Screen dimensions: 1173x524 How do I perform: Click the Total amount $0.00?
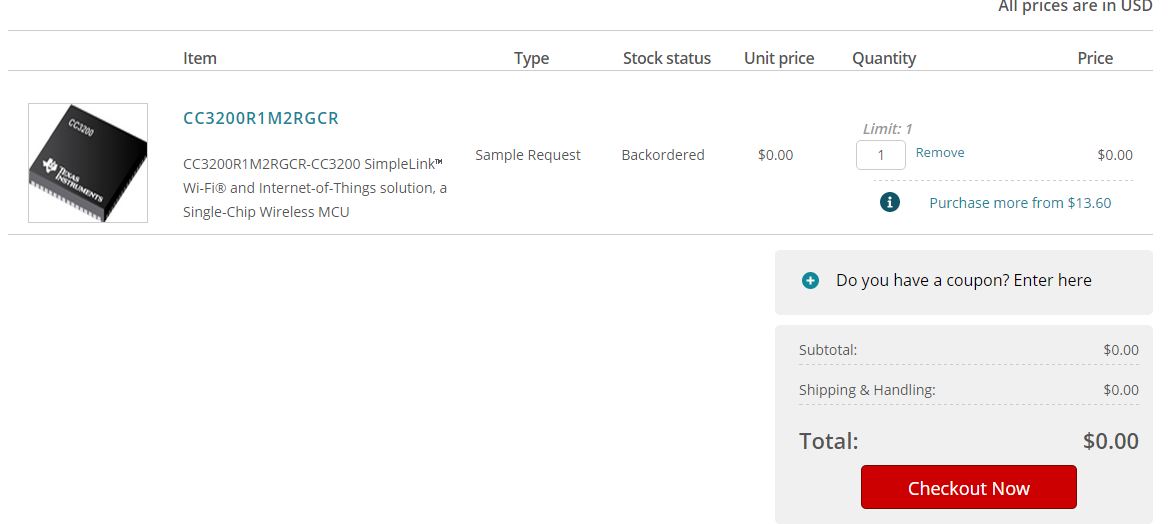[x=1110, y=441]
